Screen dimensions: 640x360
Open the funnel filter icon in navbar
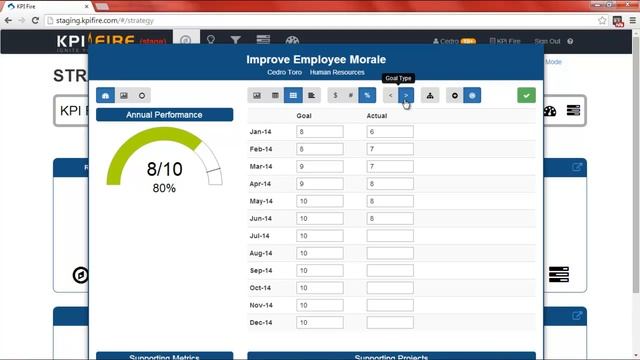tap(236, 40)
